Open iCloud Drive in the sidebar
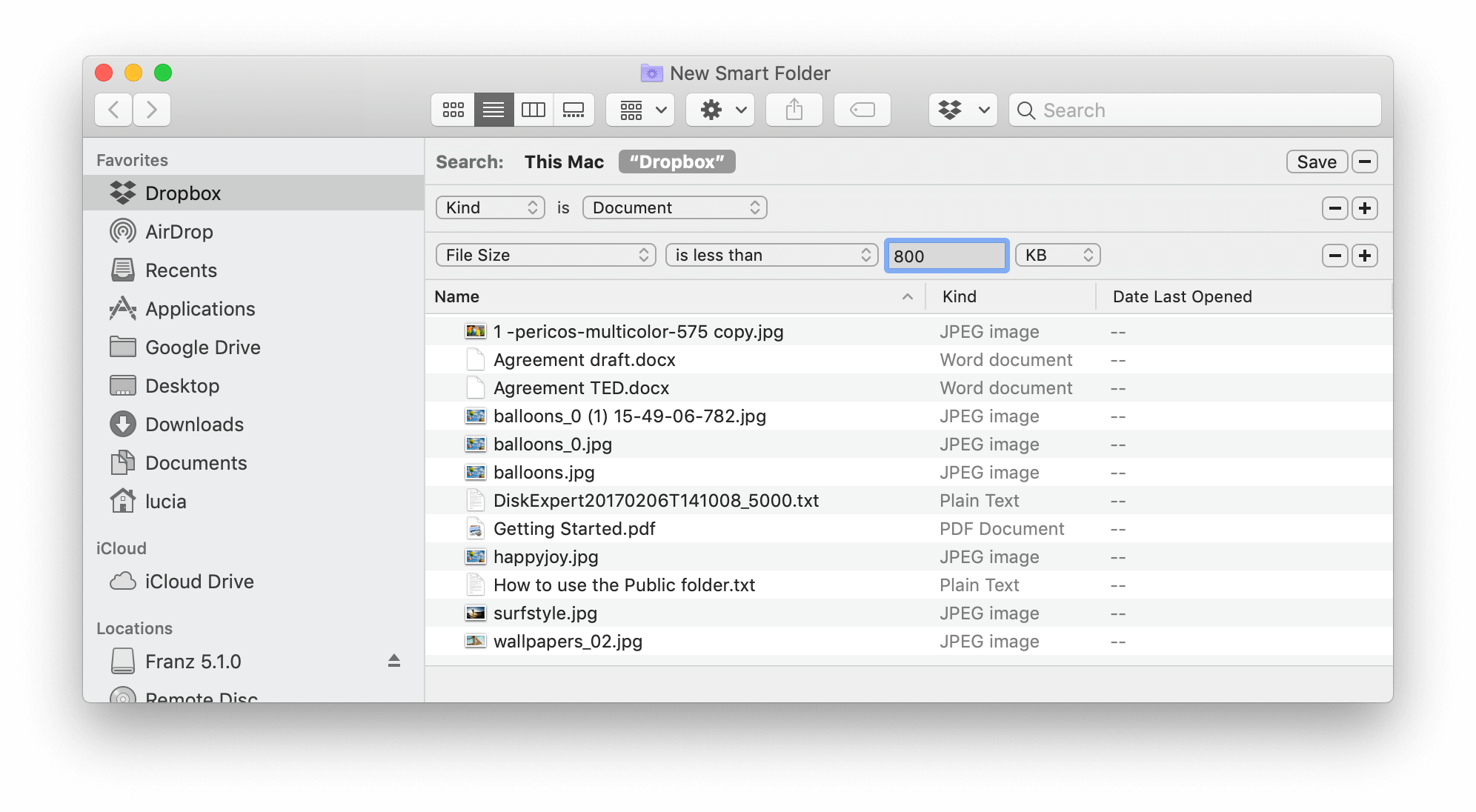The width and height of the screenshot is (1476, 812). (x=253, y=582)
